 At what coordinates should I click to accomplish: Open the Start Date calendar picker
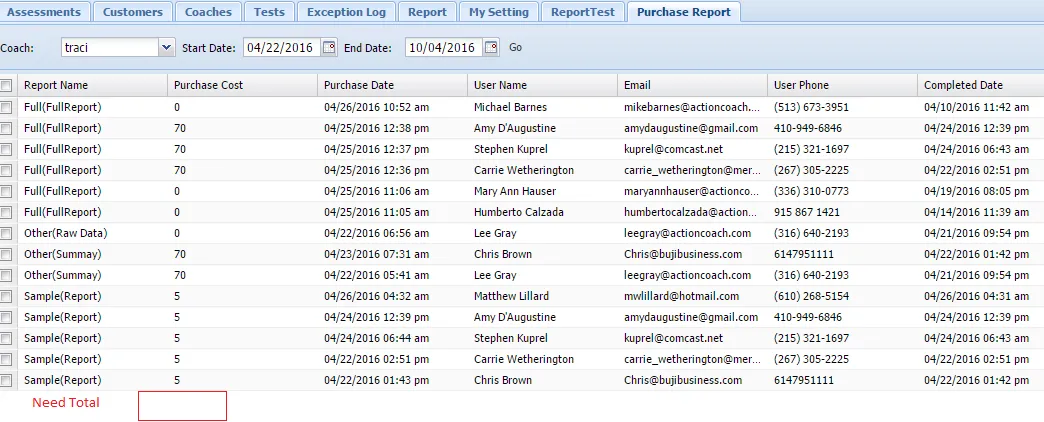(x=330, y=47)
